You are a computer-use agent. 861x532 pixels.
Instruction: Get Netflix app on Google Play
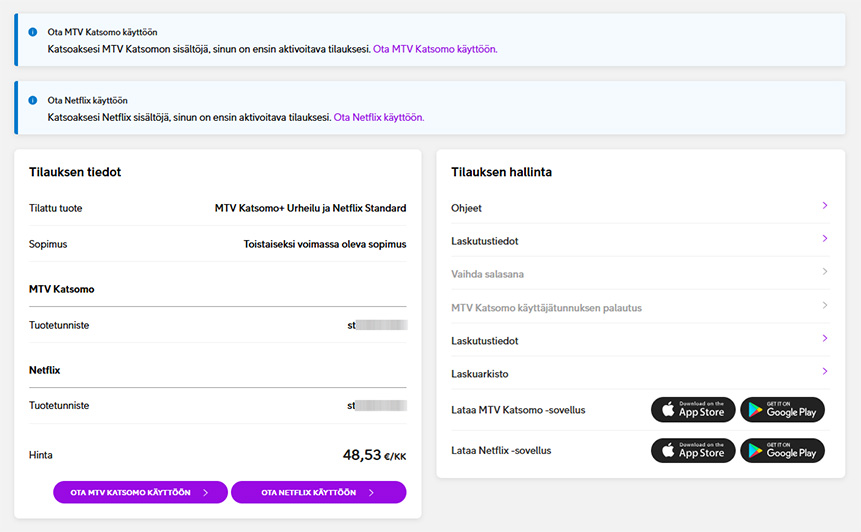coord(782,451)
